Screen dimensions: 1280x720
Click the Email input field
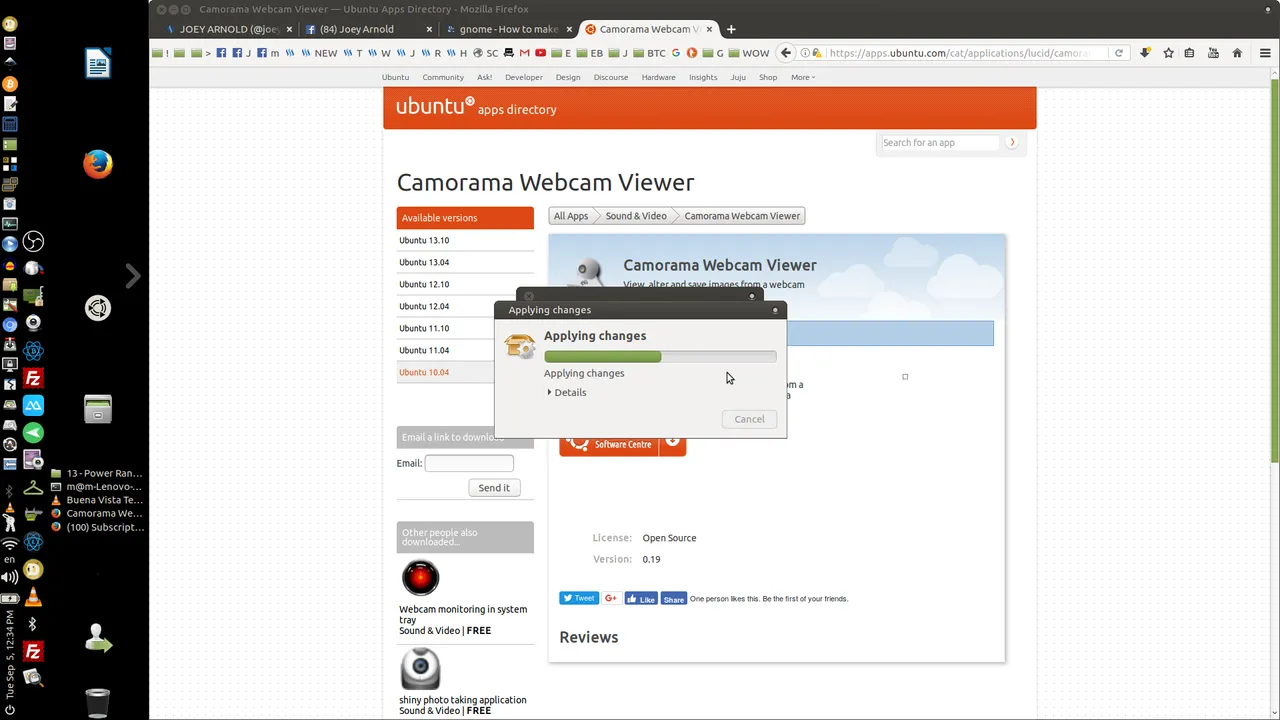pos(469,463)
